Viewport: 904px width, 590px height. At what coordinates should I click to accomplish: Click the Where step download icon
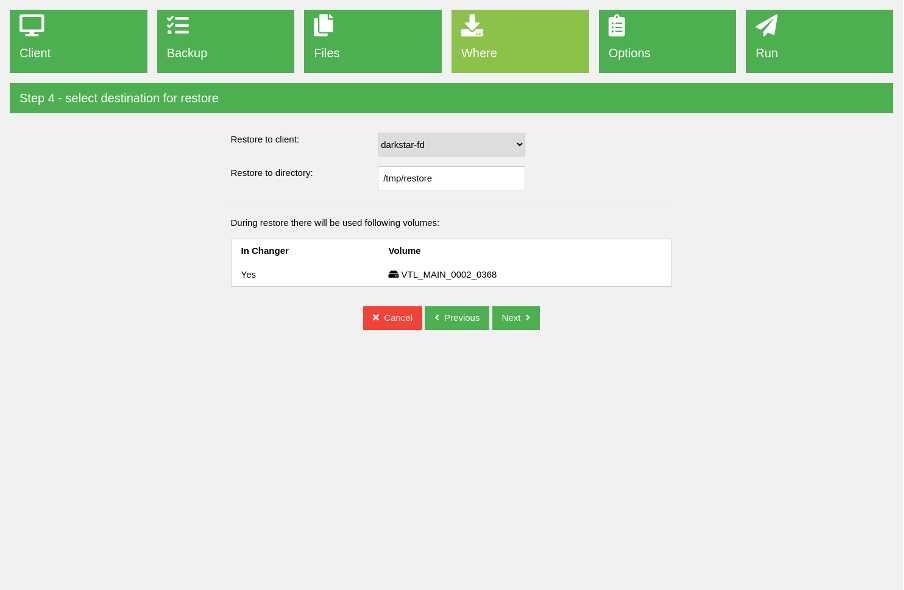point(472,26)
